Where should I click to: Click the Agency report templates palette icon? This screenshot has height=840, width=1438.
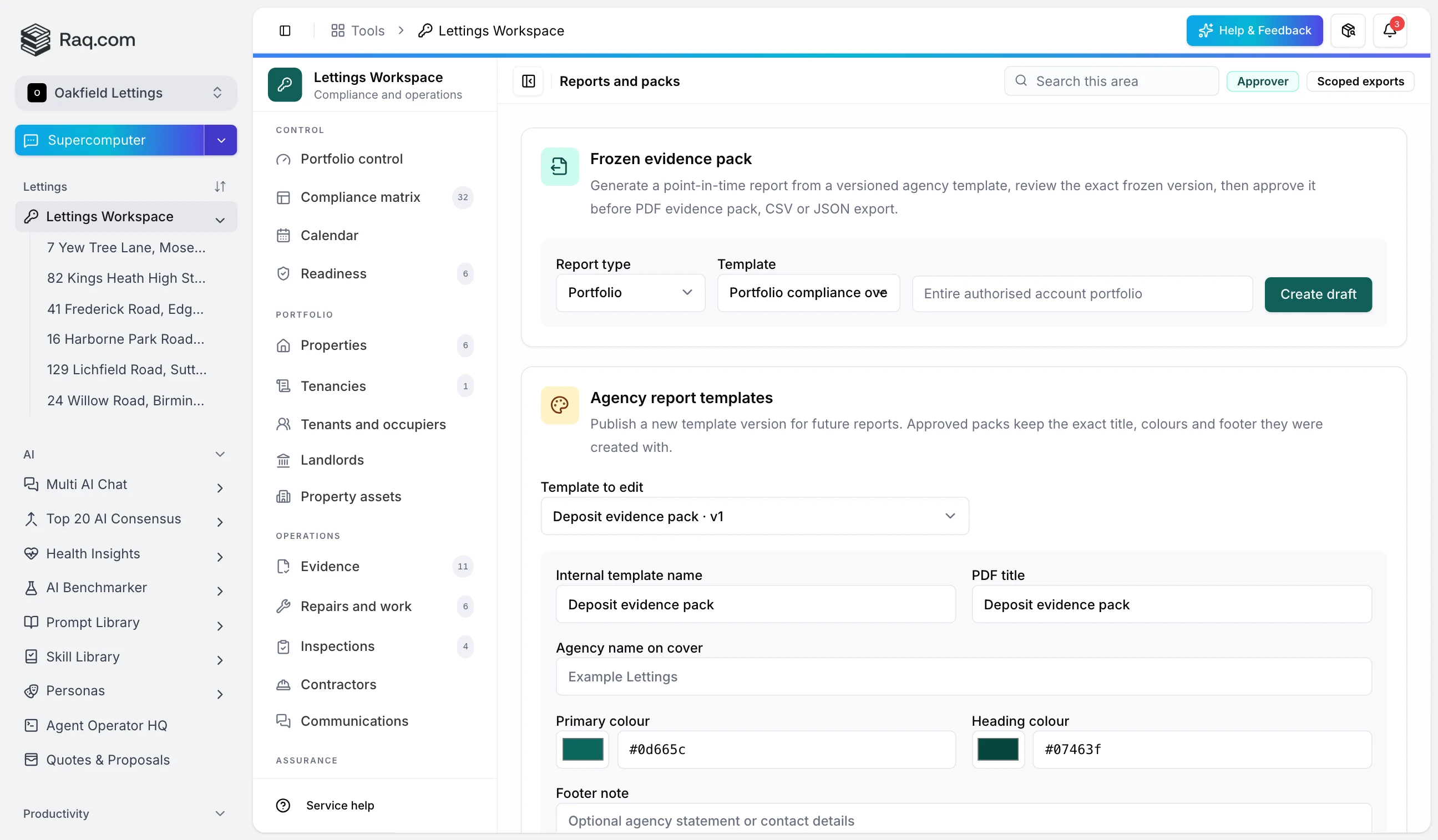[559, 405]
